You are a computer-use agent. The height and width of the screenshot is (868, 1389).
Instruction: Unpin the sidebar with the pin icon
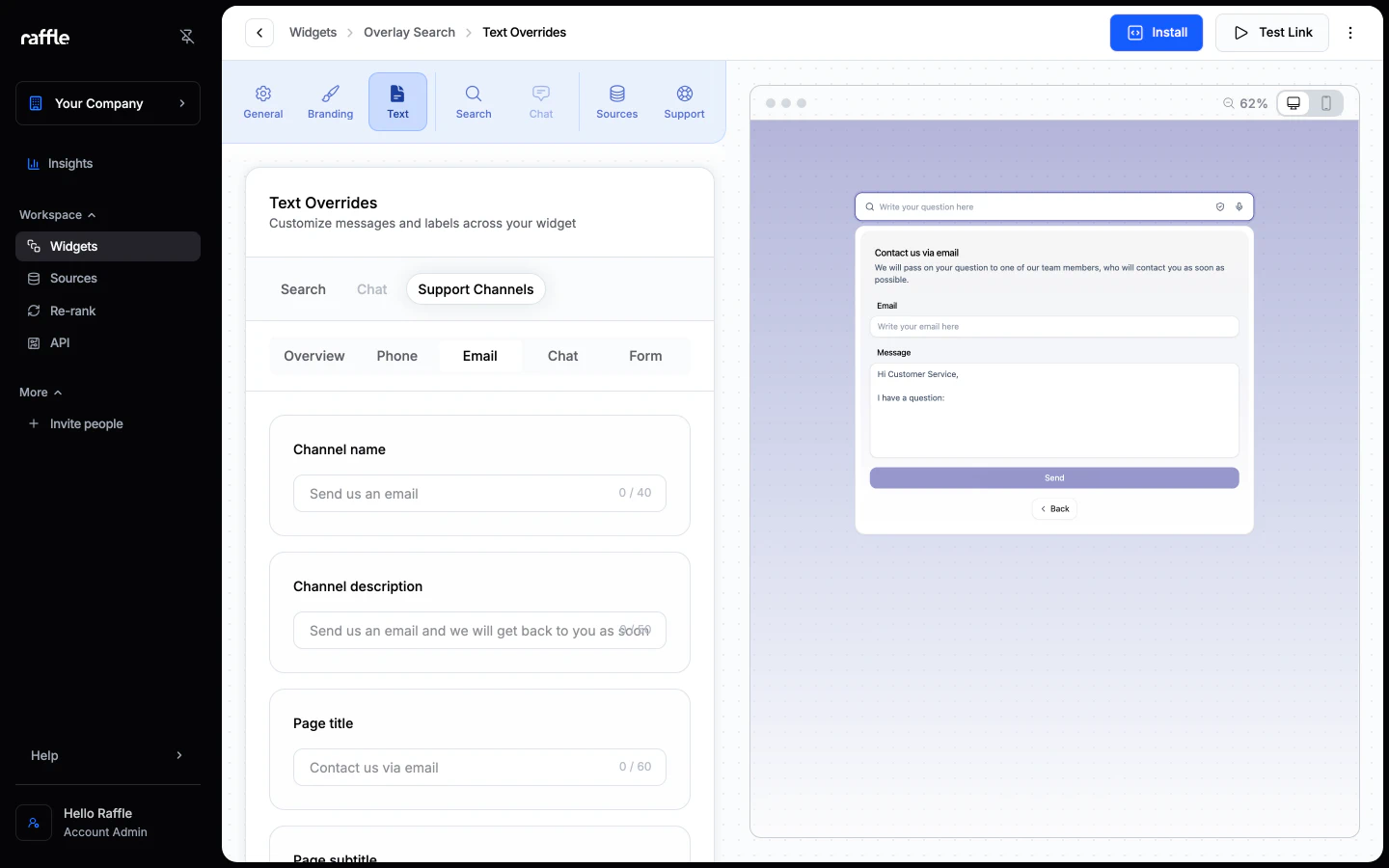click(187, 37)
